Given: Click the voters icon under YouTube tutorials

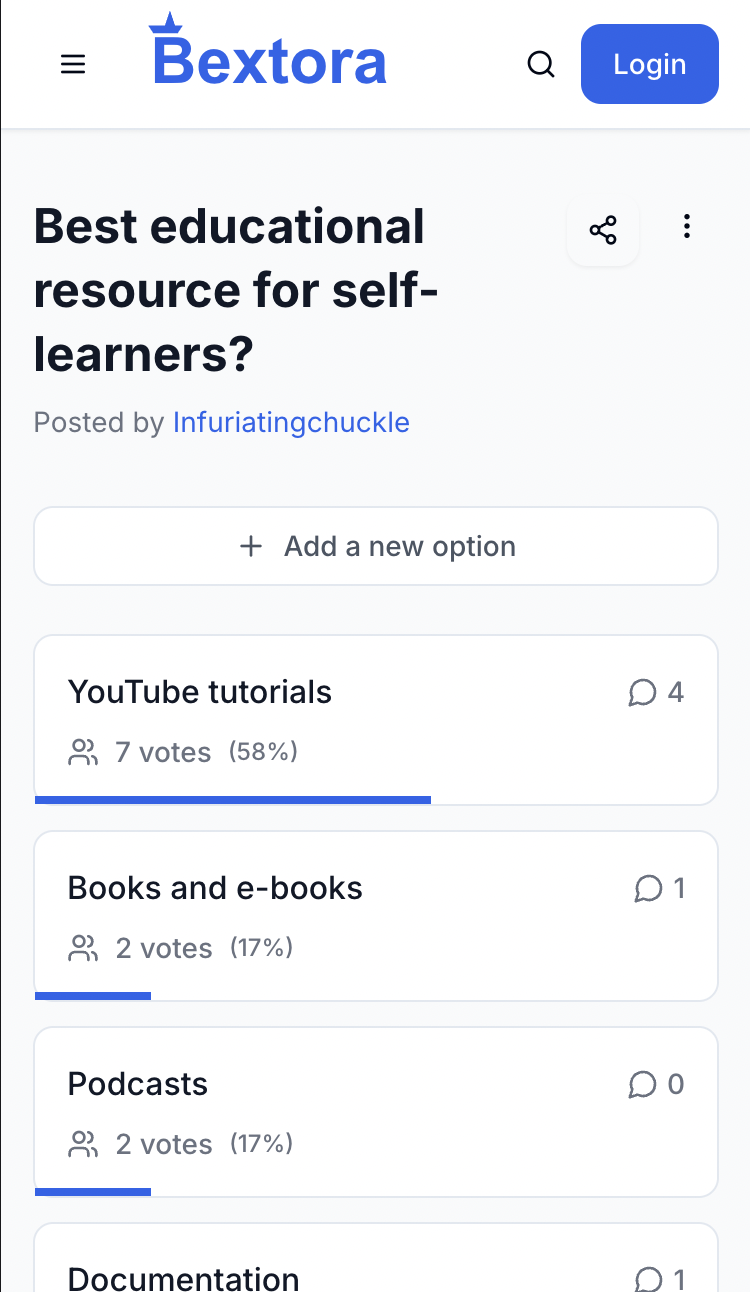Looking at the screenshot, I should click(x=83, y=752).
